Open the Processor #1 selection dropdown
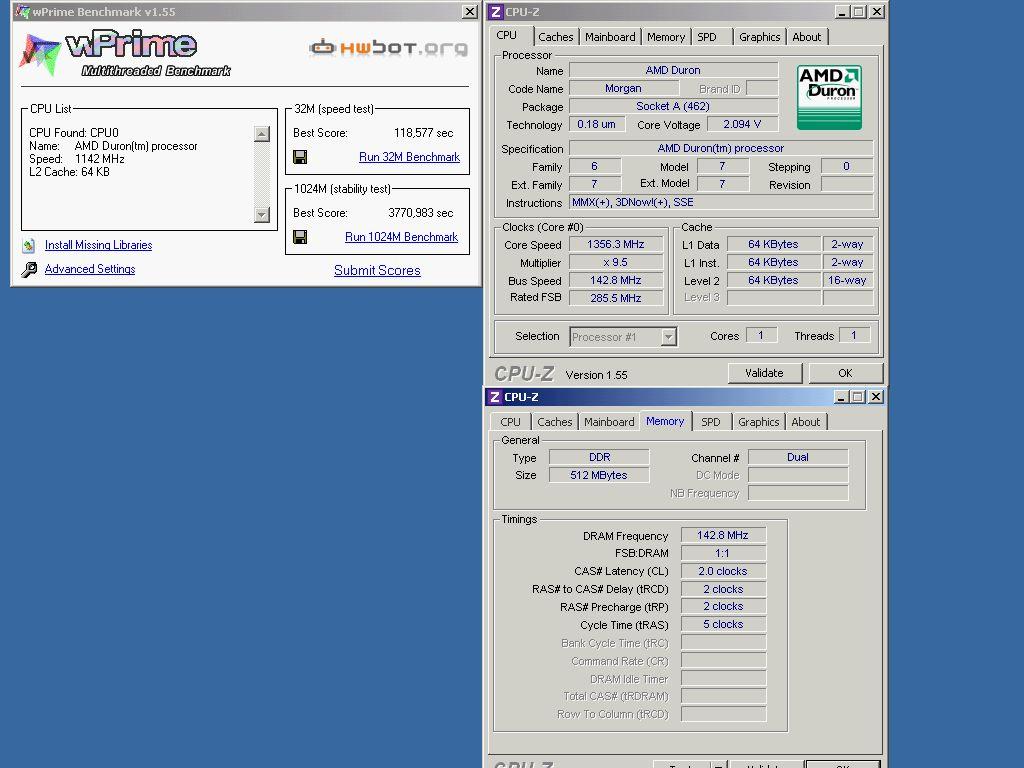The height and width of the screenshot is (768, 1024). point(668,337)
